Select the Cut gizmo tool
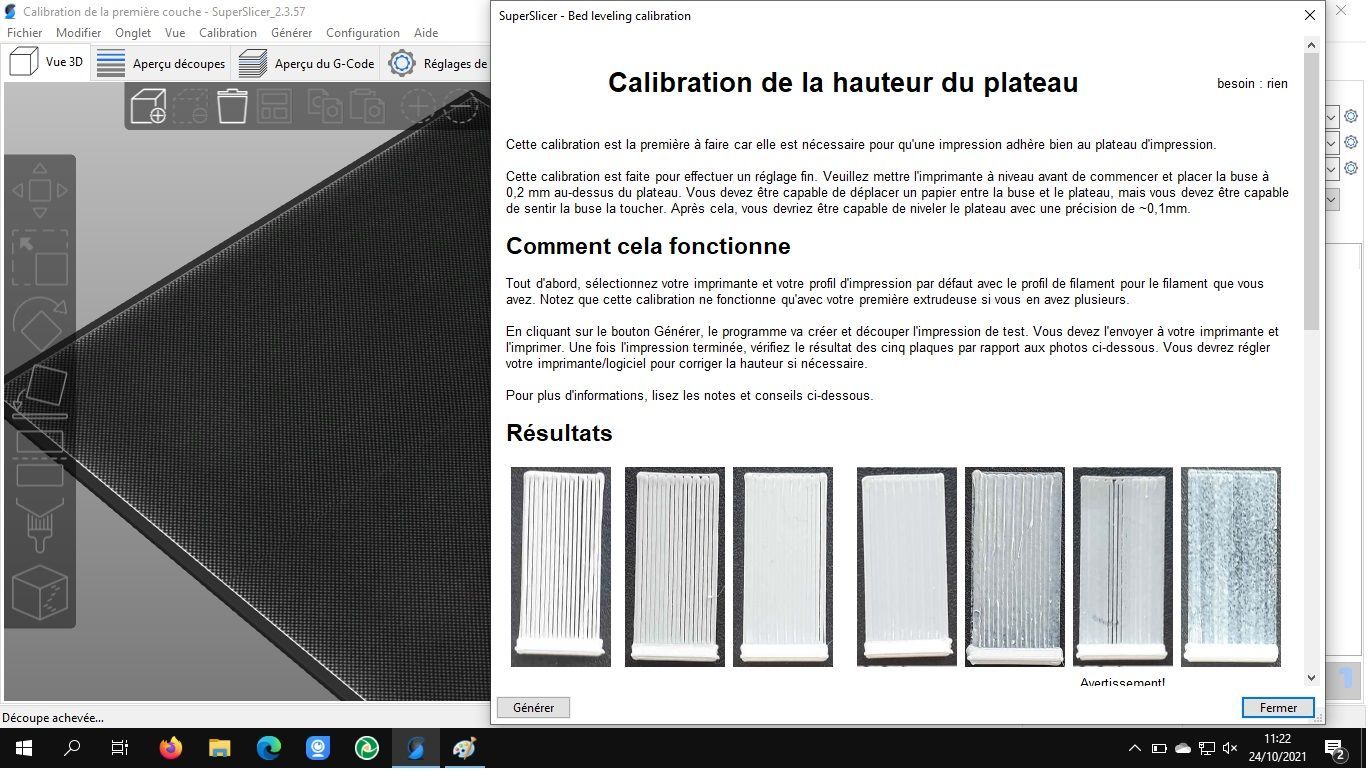1368x772 pixels. click(x=40, y=459)
